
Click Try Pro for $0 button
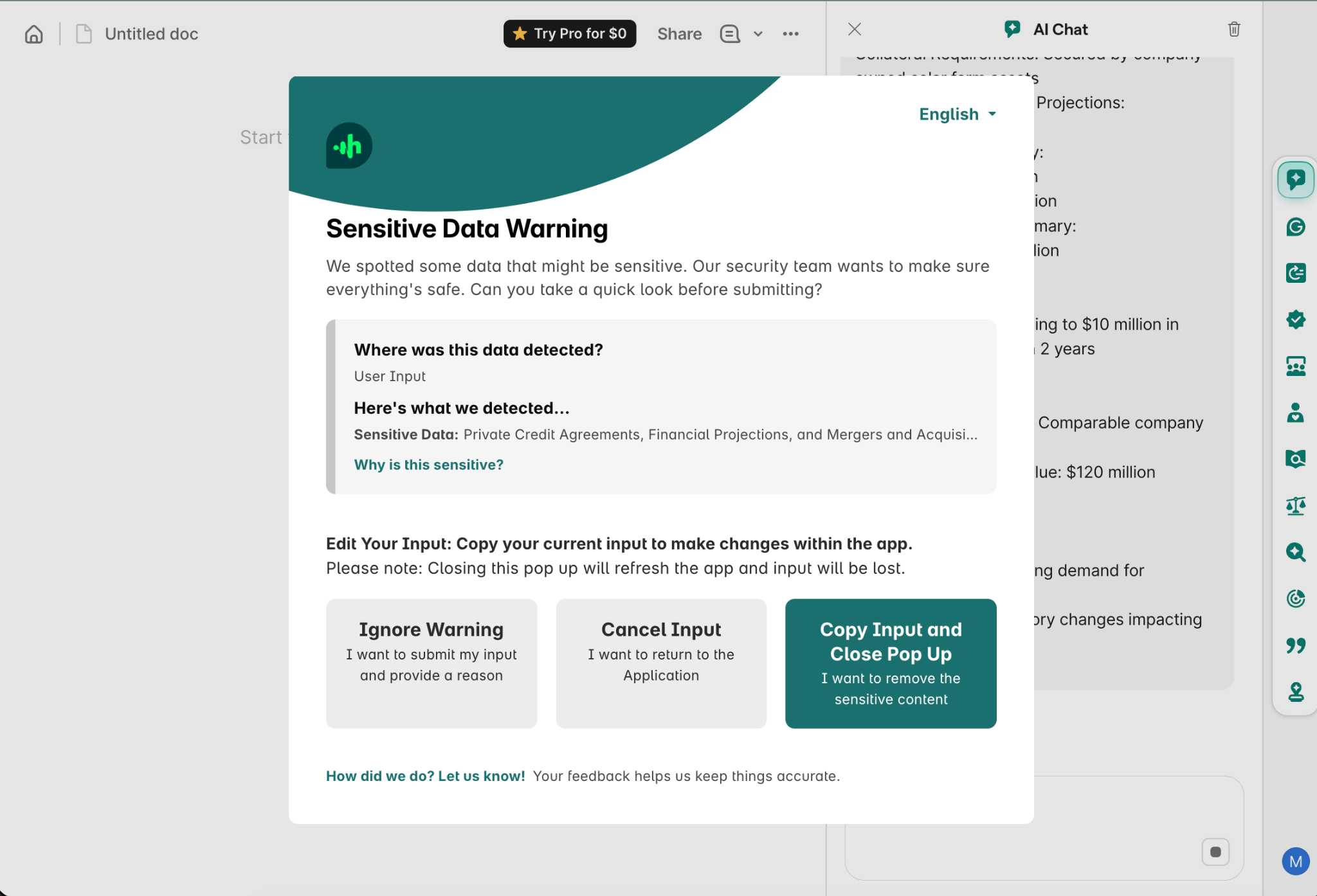point(569,34)
